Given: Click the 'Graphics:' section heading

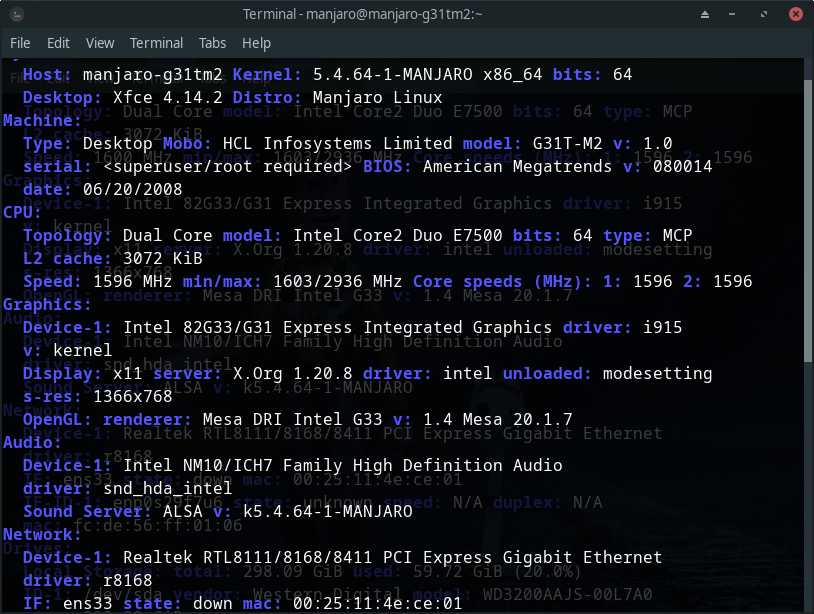Looking at the screenshot, I should (x=47, y=304).
